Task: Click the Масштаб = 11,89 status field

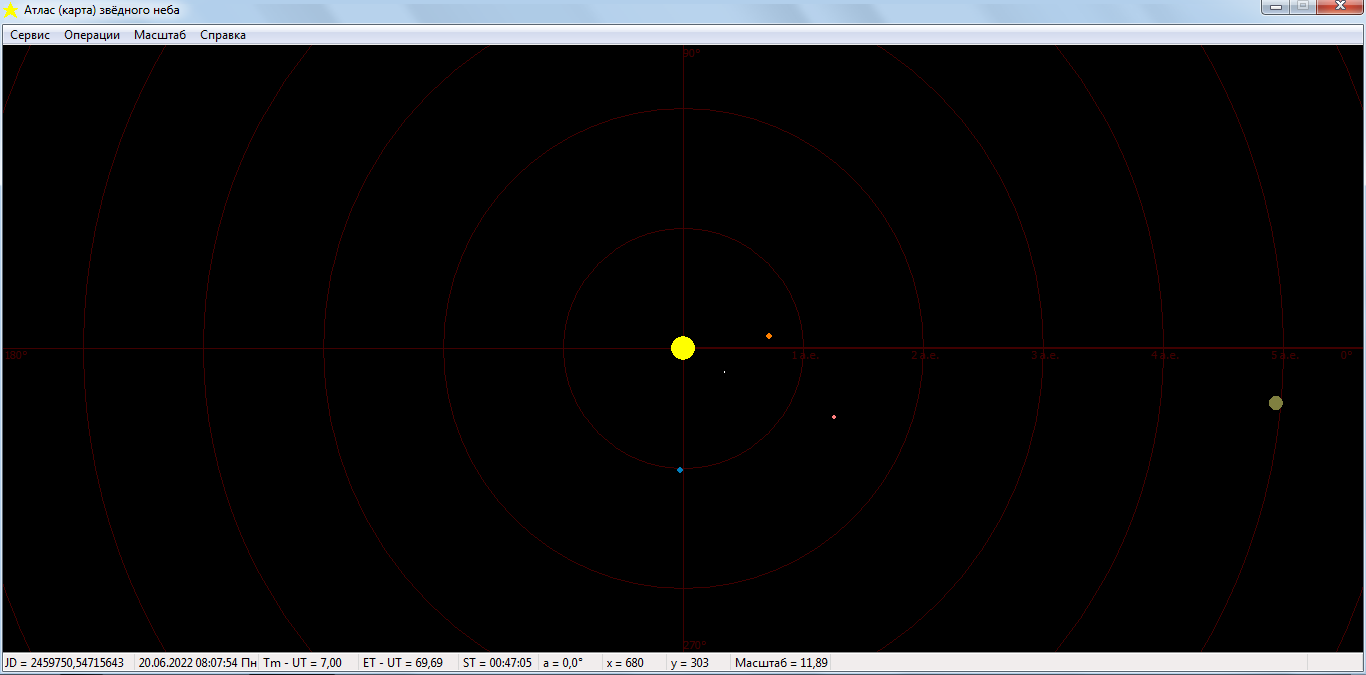Action: [781, 663]
